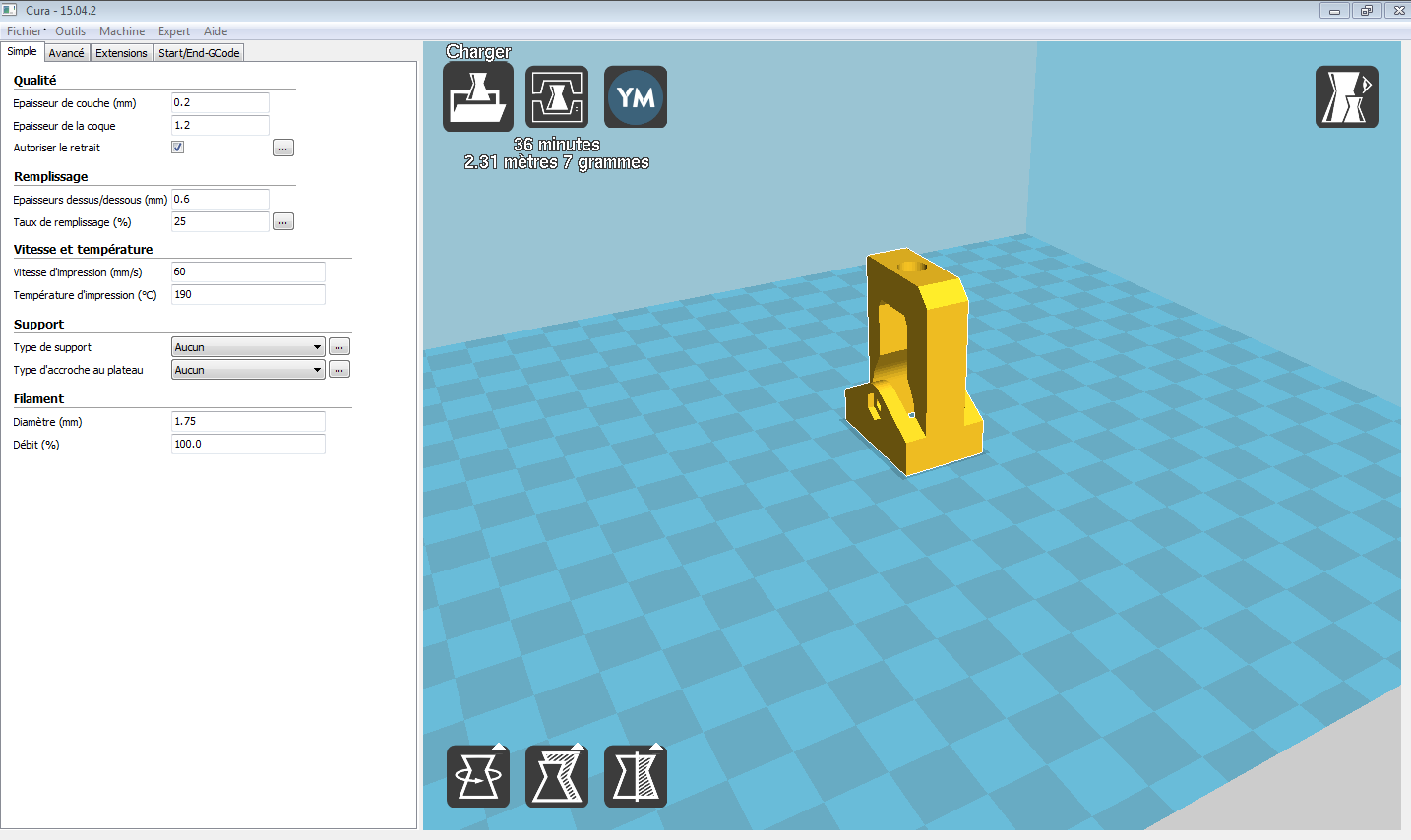Open the view mode icon top right

pyautogui.click(x=1346, y=96)
